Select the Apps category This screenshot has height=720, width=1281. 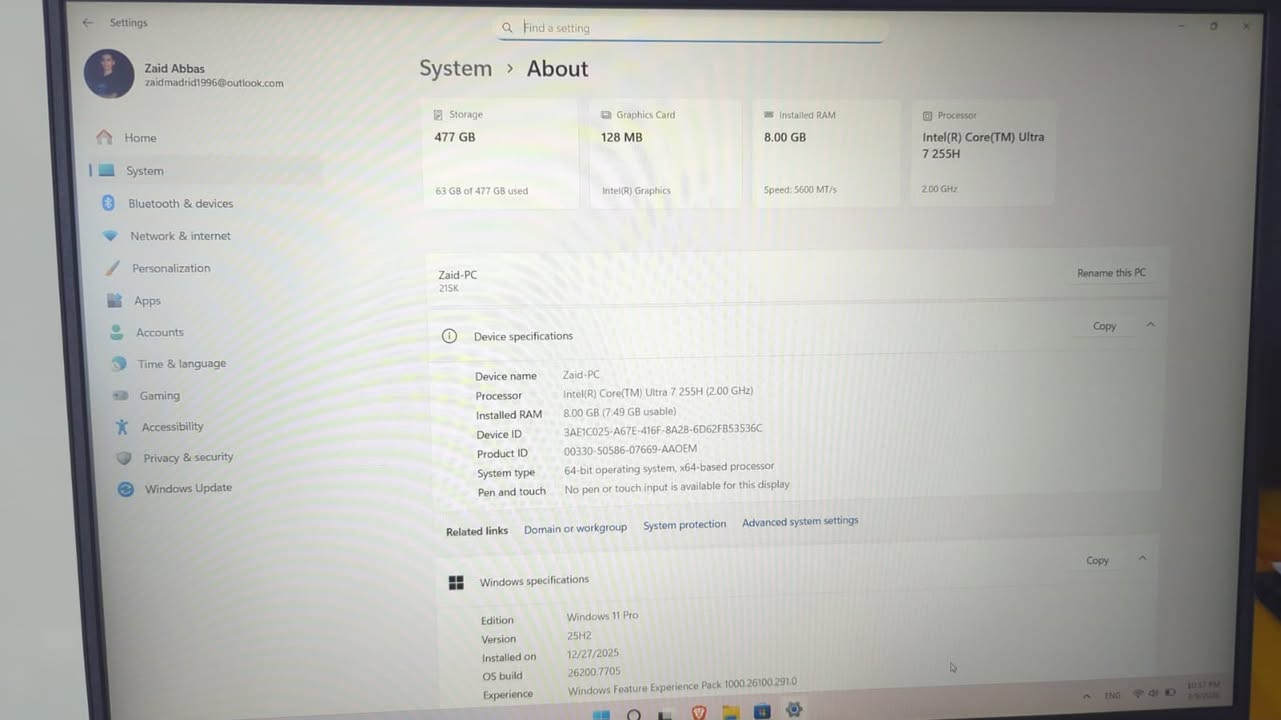pos(147,301)
